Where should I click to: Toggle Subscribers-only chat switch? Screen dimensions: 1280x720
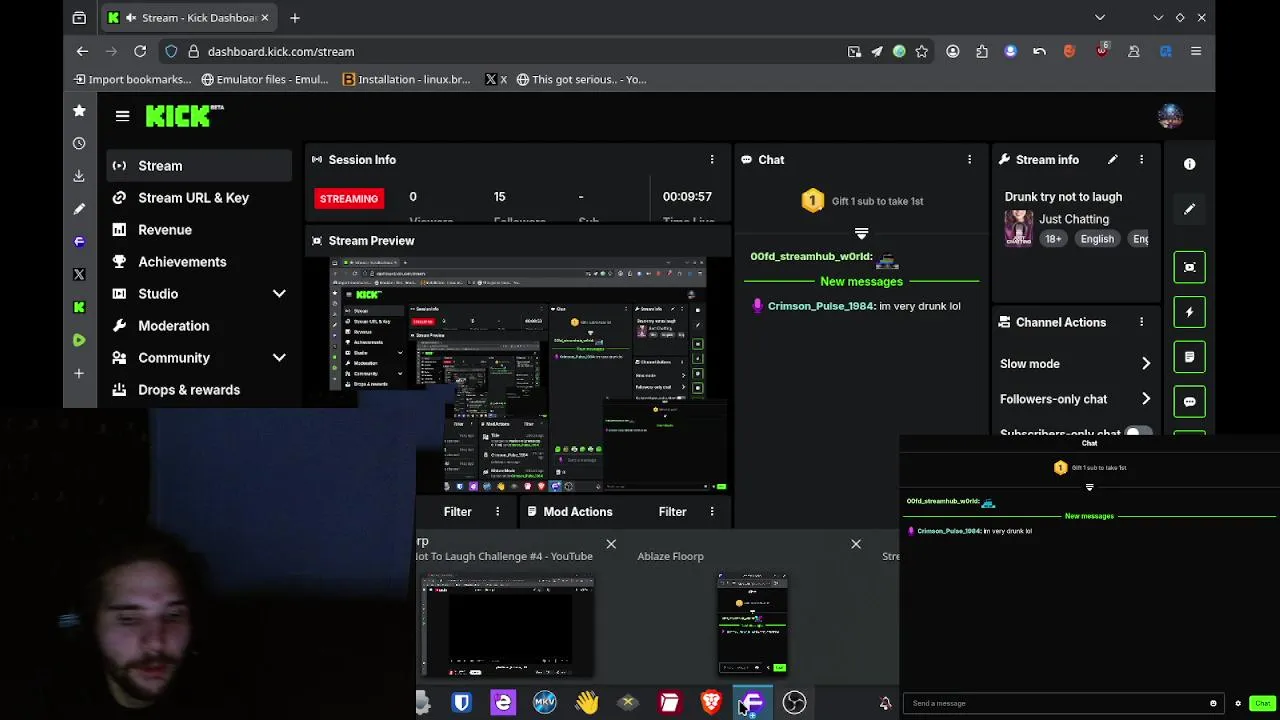1137,433
